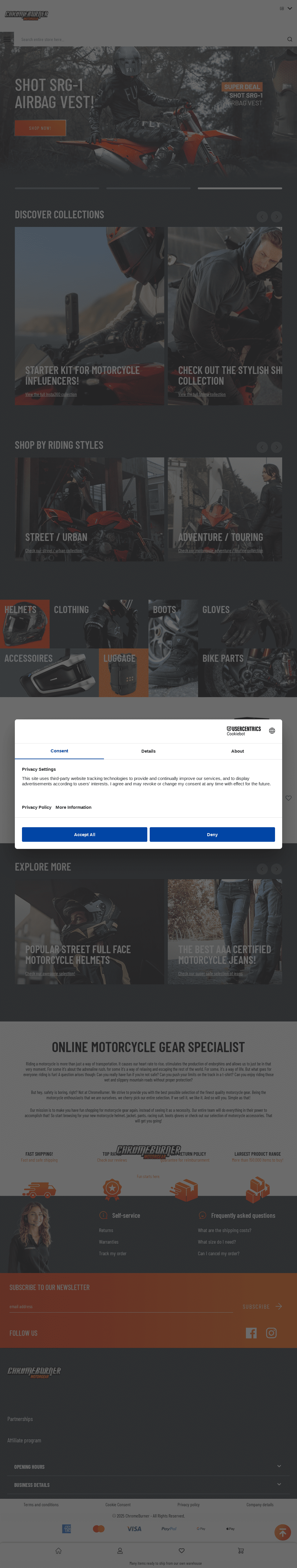The width and height of the screenshot is (297, 1568).
Task: Switch to the About tab
Action: [237, 751]
